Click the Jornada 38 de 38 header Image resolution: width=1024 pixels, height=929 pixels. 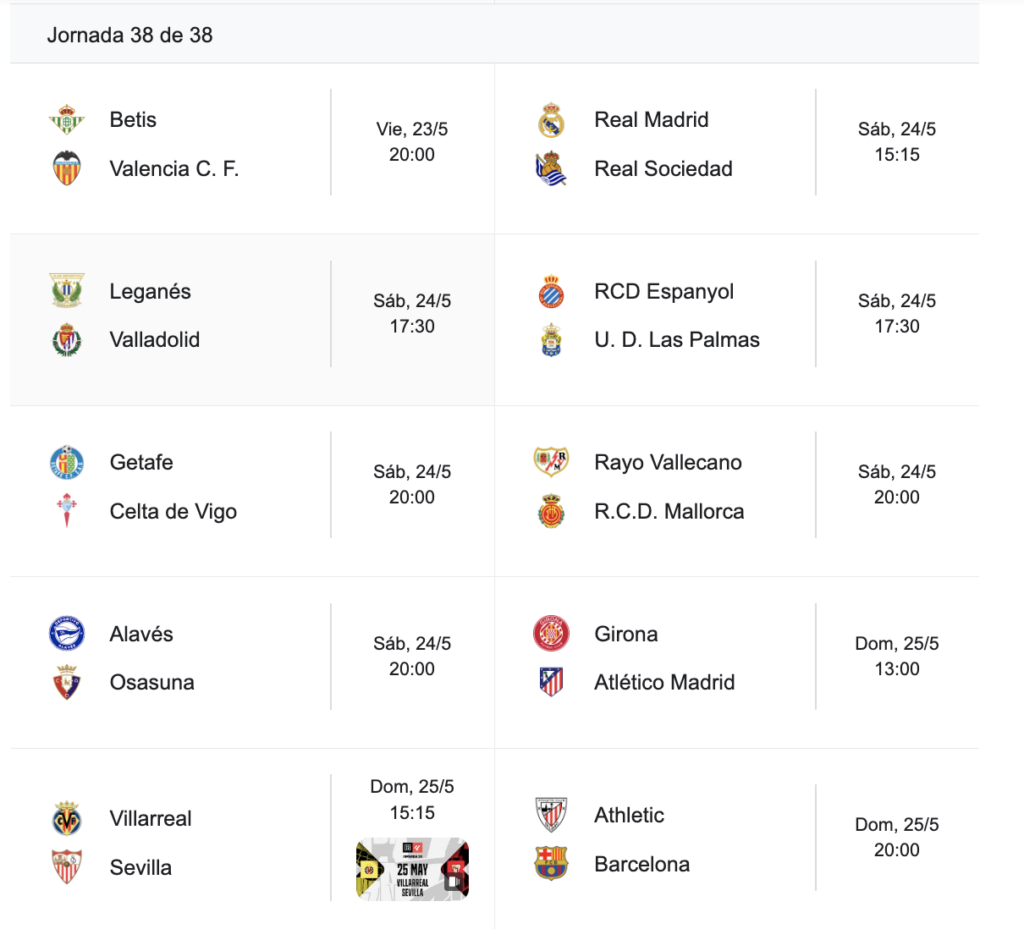(x=129, y=35)
